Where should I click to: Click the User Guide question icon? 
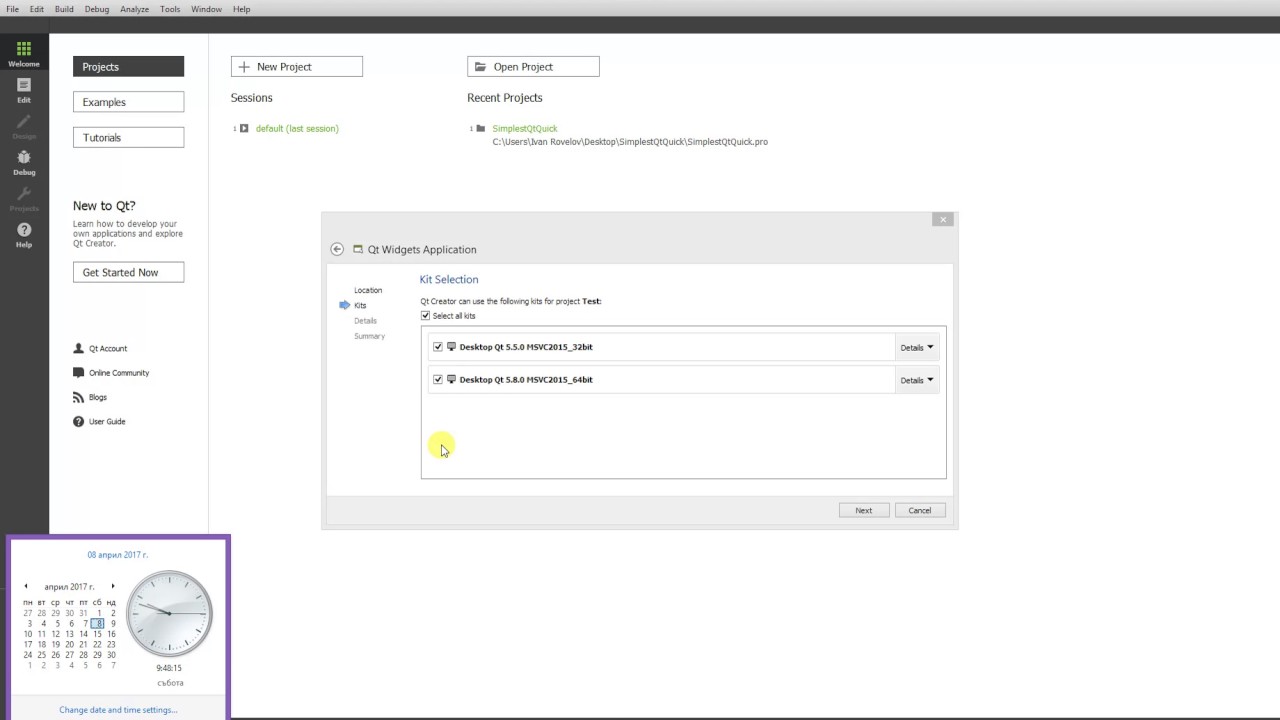[x=79, y=421]
